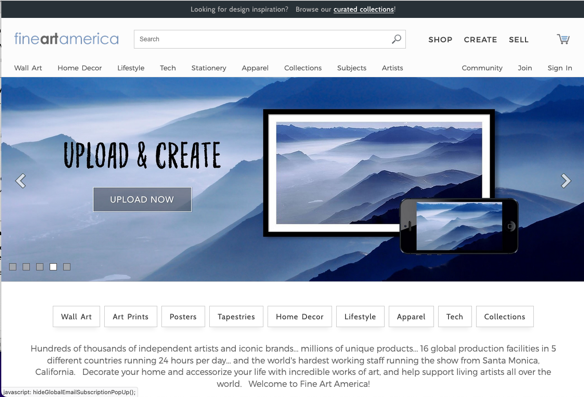Advance to next carousel slide

click(566, 181)
